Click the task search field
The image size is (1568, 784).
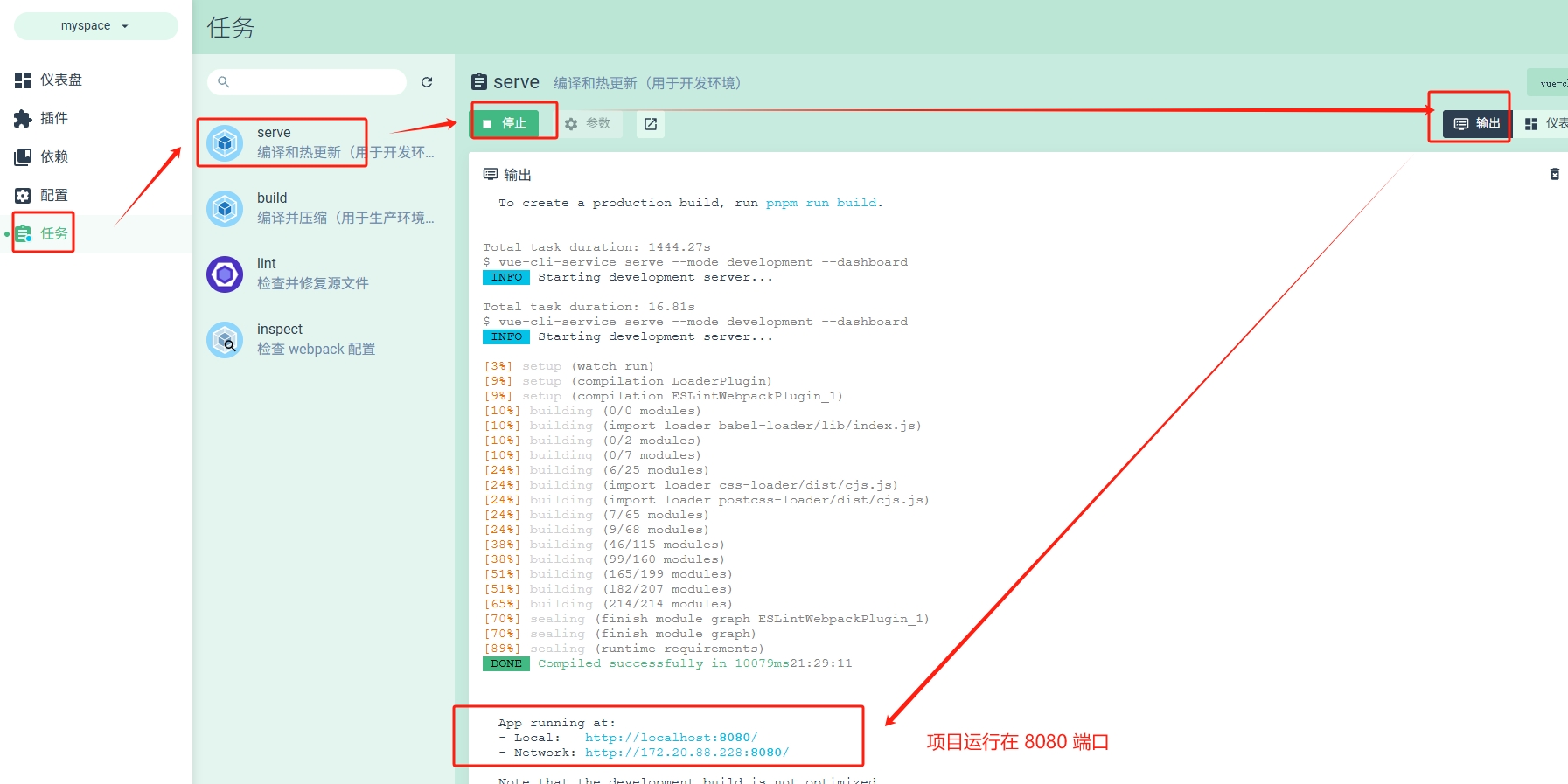coord(315,82)
